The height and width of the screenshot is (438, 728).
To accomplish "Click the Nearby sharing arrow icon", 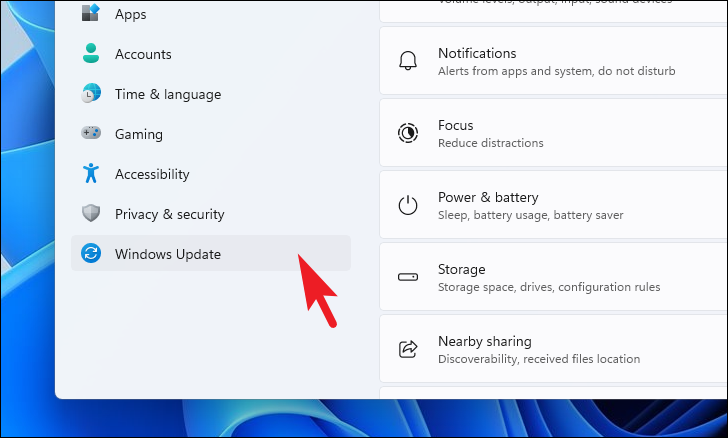I will [x=408, y=349].
